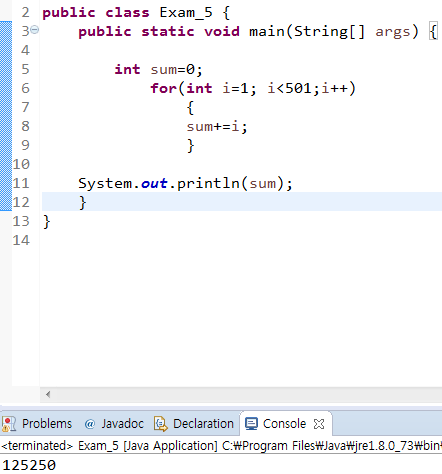Click line number 11 in the gutter
The image size is (442, 474).
coord(21,183)
